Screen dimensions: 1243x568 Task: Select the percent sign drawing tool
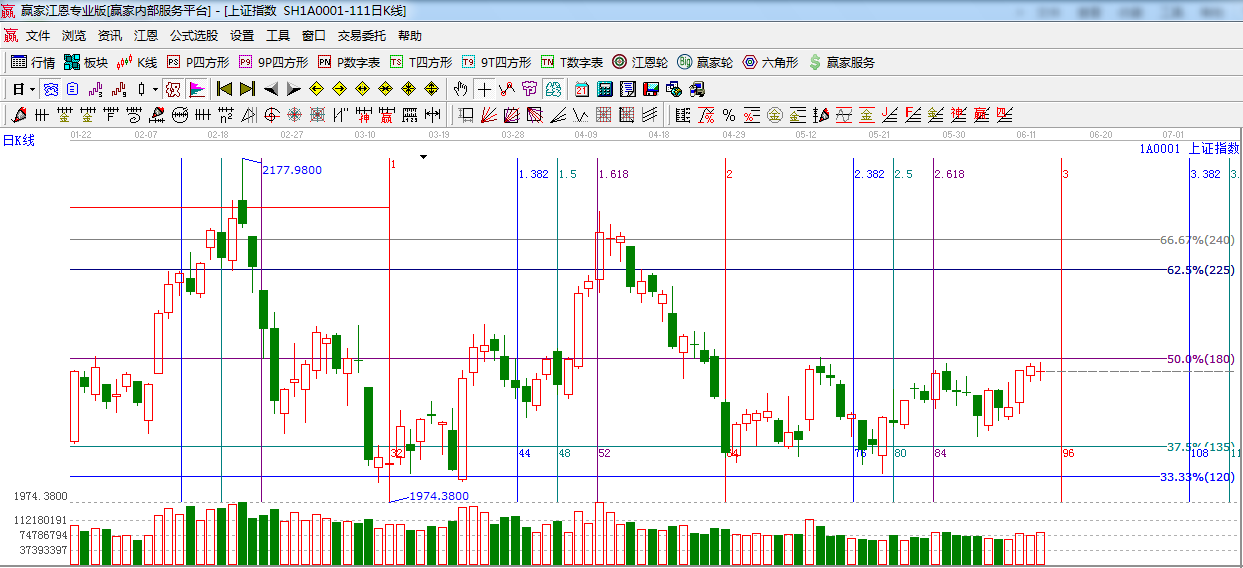[x=729, y=115]
